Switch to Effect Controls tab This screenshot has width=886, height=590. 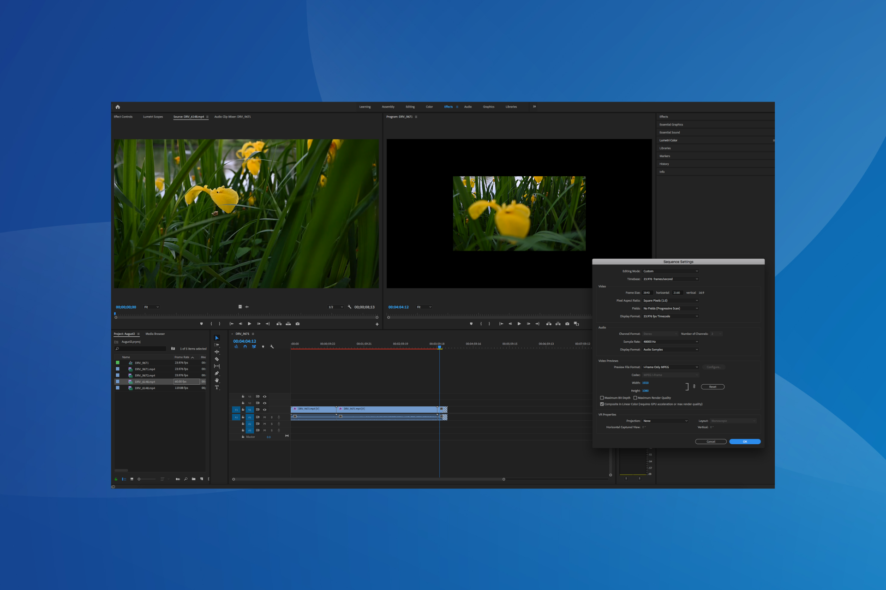pyautogui.click(x=123, y=117)
